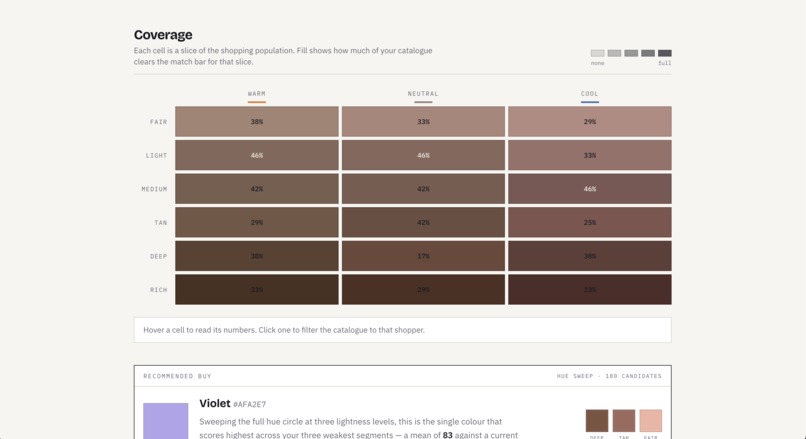806x439 pixels.
Task: Click the large Violet color swatch
Action: point(166,421)
